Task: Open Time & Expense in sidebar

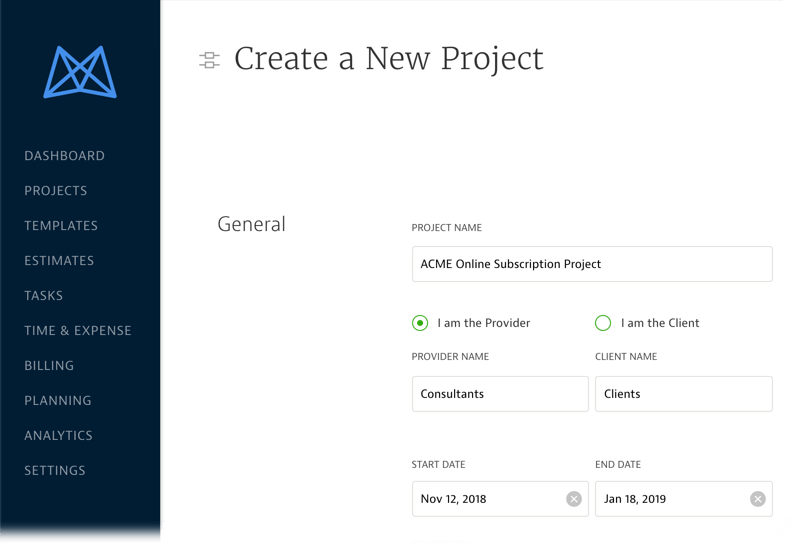Action: pos(78,331)
